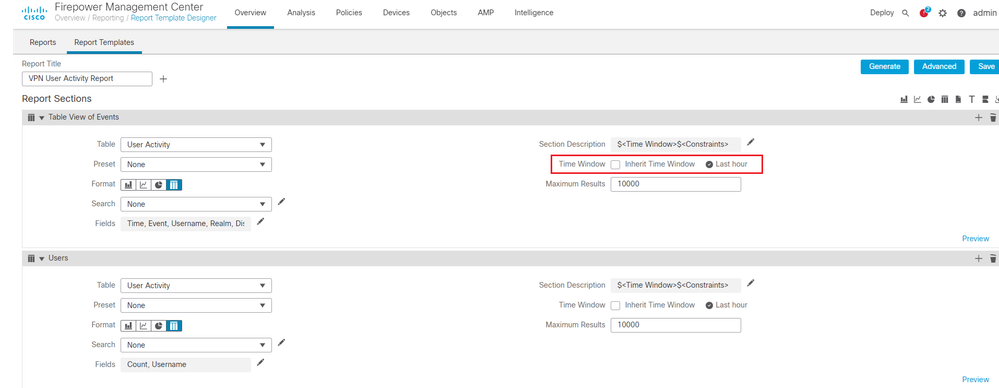Image resolution: width=999 pixels, height=388 pixels.
Task: Add page break from Report Sections toolbar
Action: (985, 99)
